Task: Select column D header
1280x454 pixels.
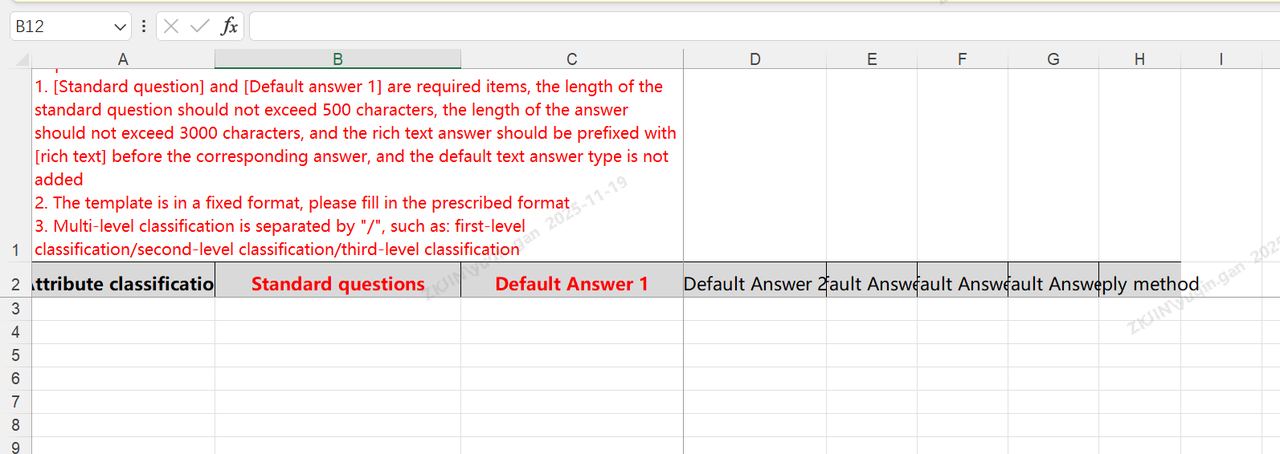Action: [754, 60]
